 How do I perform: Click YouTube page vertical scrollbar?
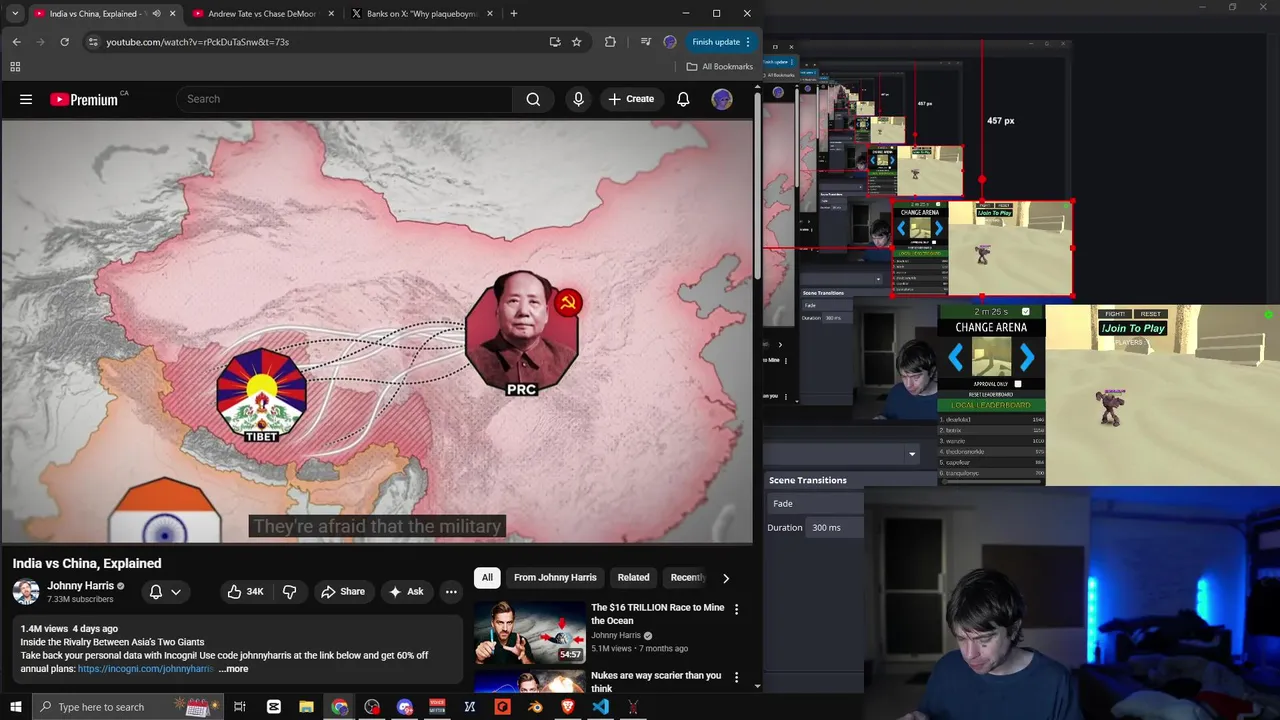[758, 187]
